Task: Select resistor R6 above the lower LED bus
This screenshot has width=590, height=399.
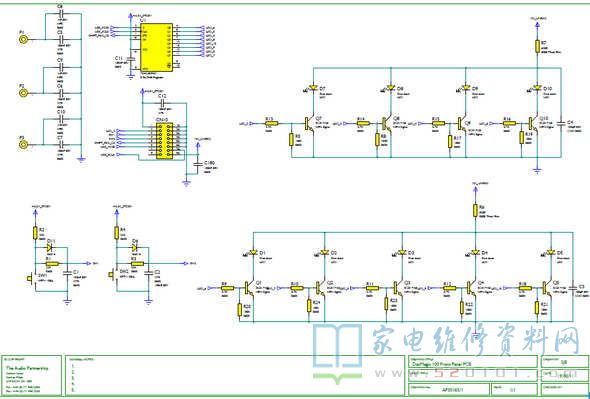Action: pos(476,211)
